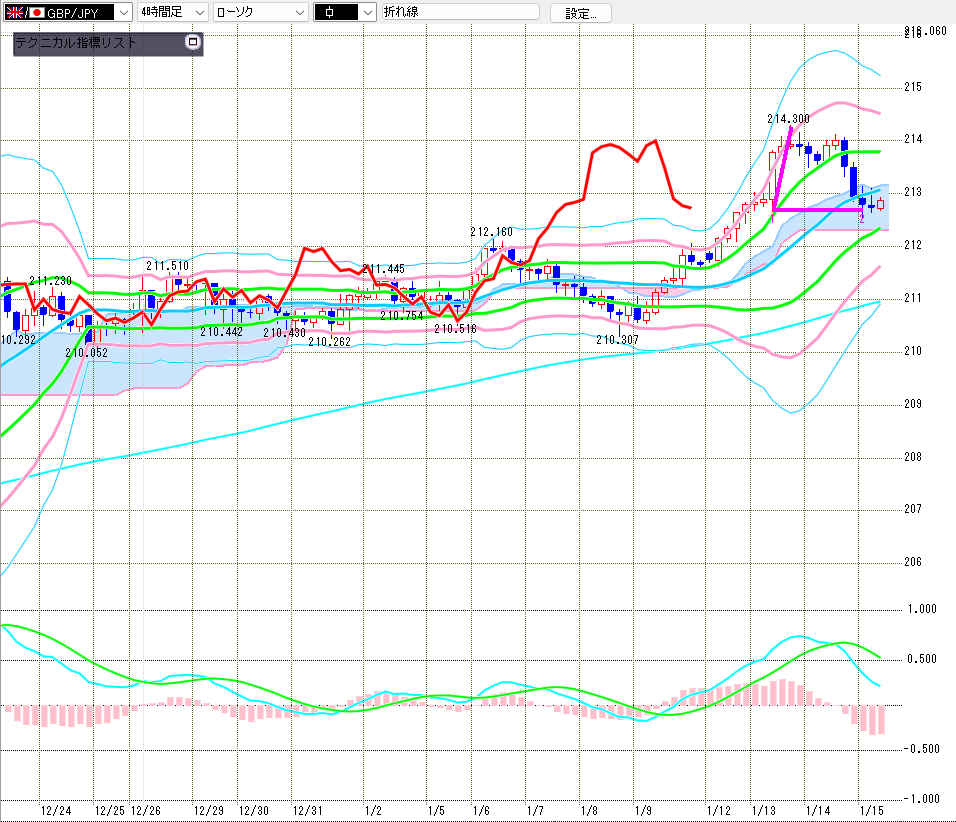Expand the テクニカル指標リスト panel using its square icon
The height and width of the screenshot is (822, 956).
(x=193, y=43)
